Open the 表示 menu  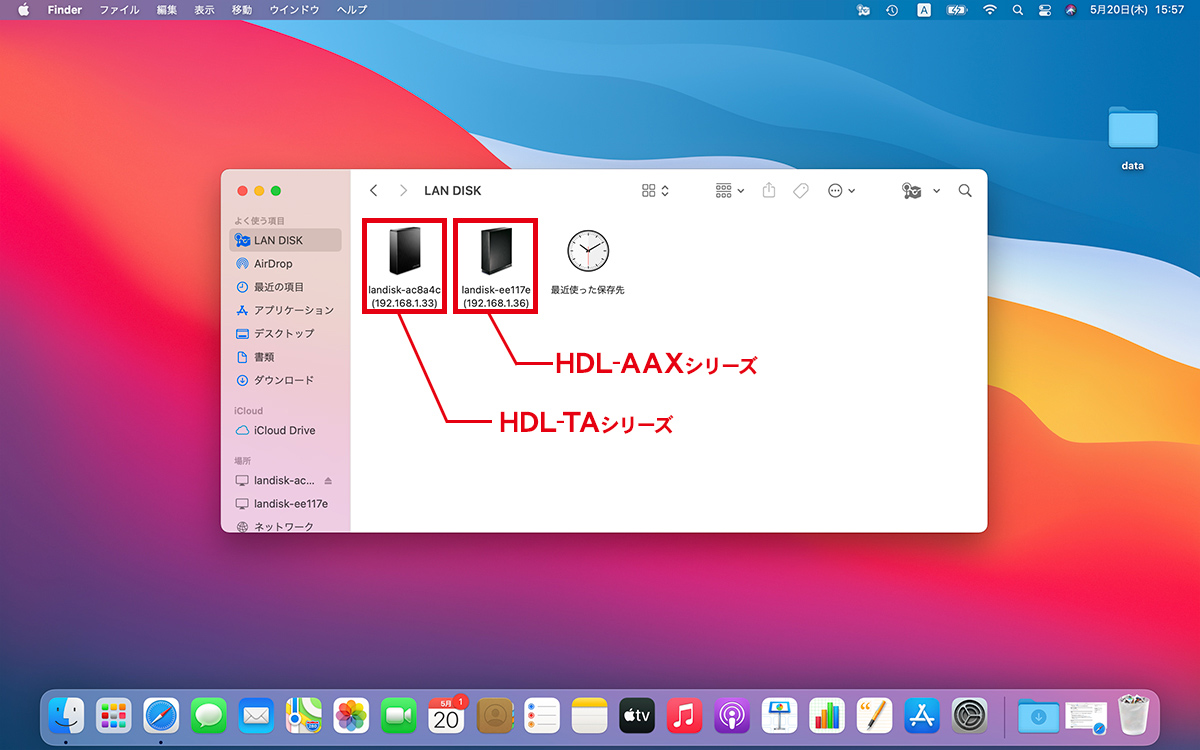[x=204, y=9]
